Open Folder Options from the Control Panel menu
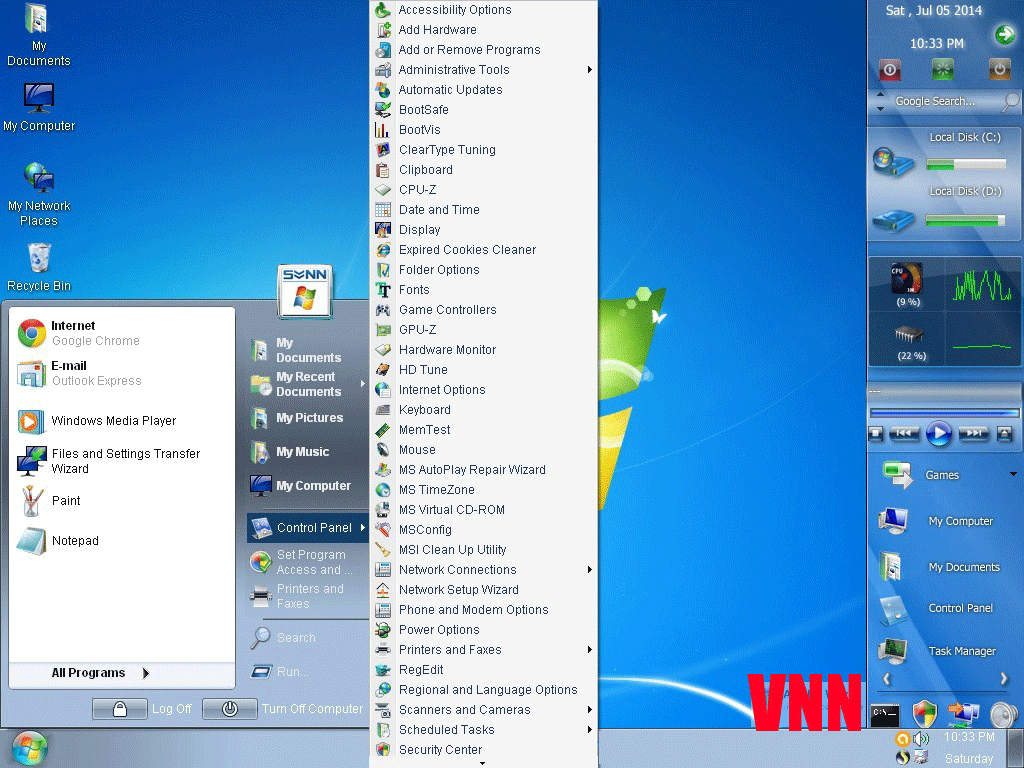Screen dimensions: 1024x768 (x=440, y=269)
